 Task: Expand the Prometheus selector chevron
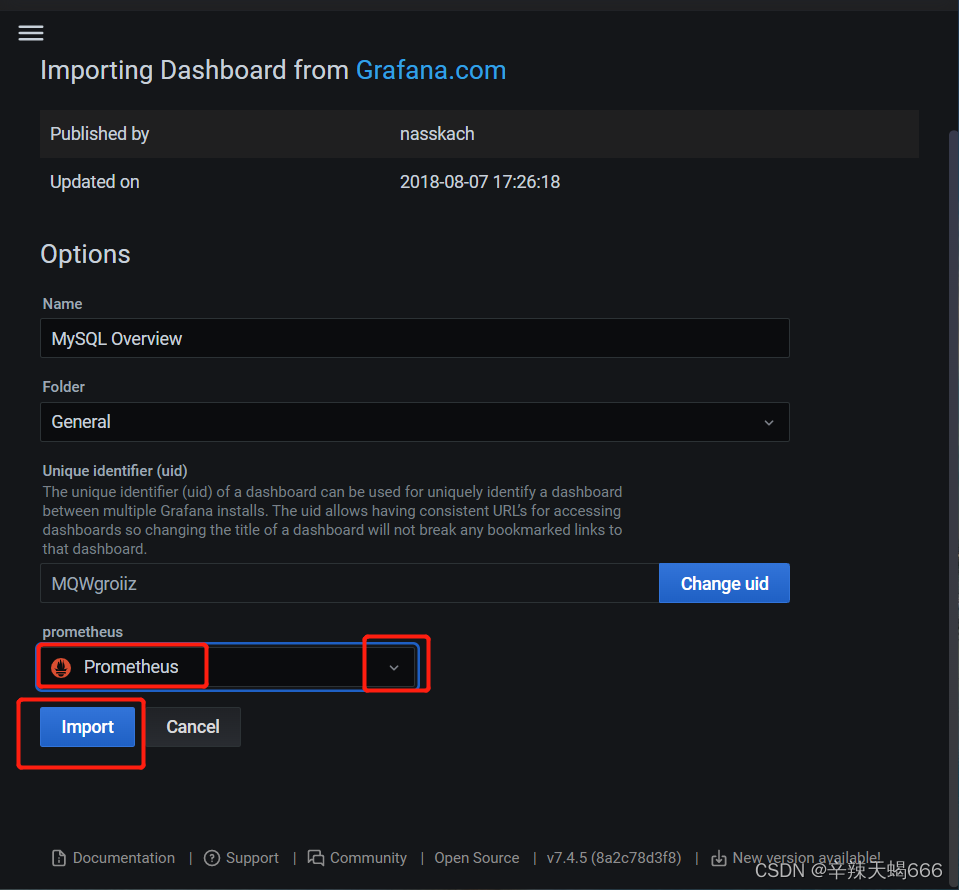[394, 667]
